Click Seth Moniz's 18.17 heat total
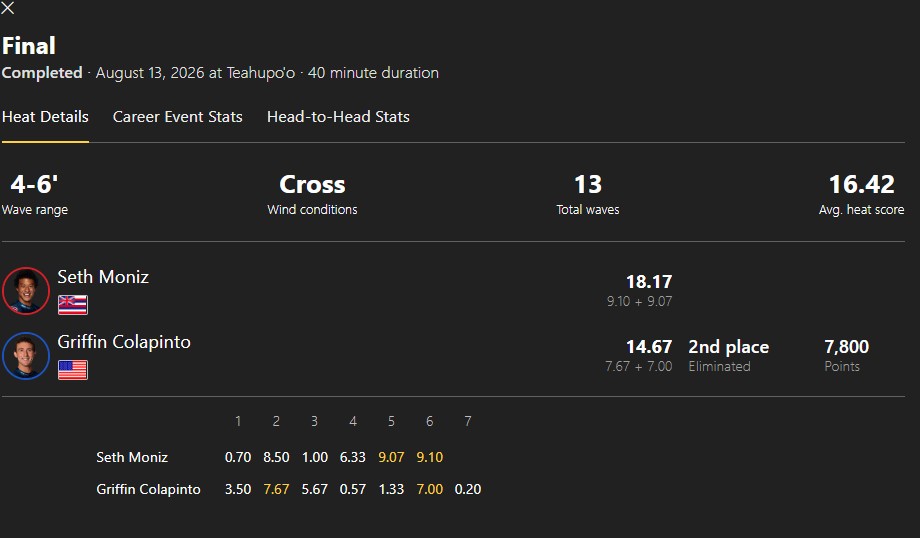The height and width of the screenshot is (538, 920). click(x=649, y=282)
